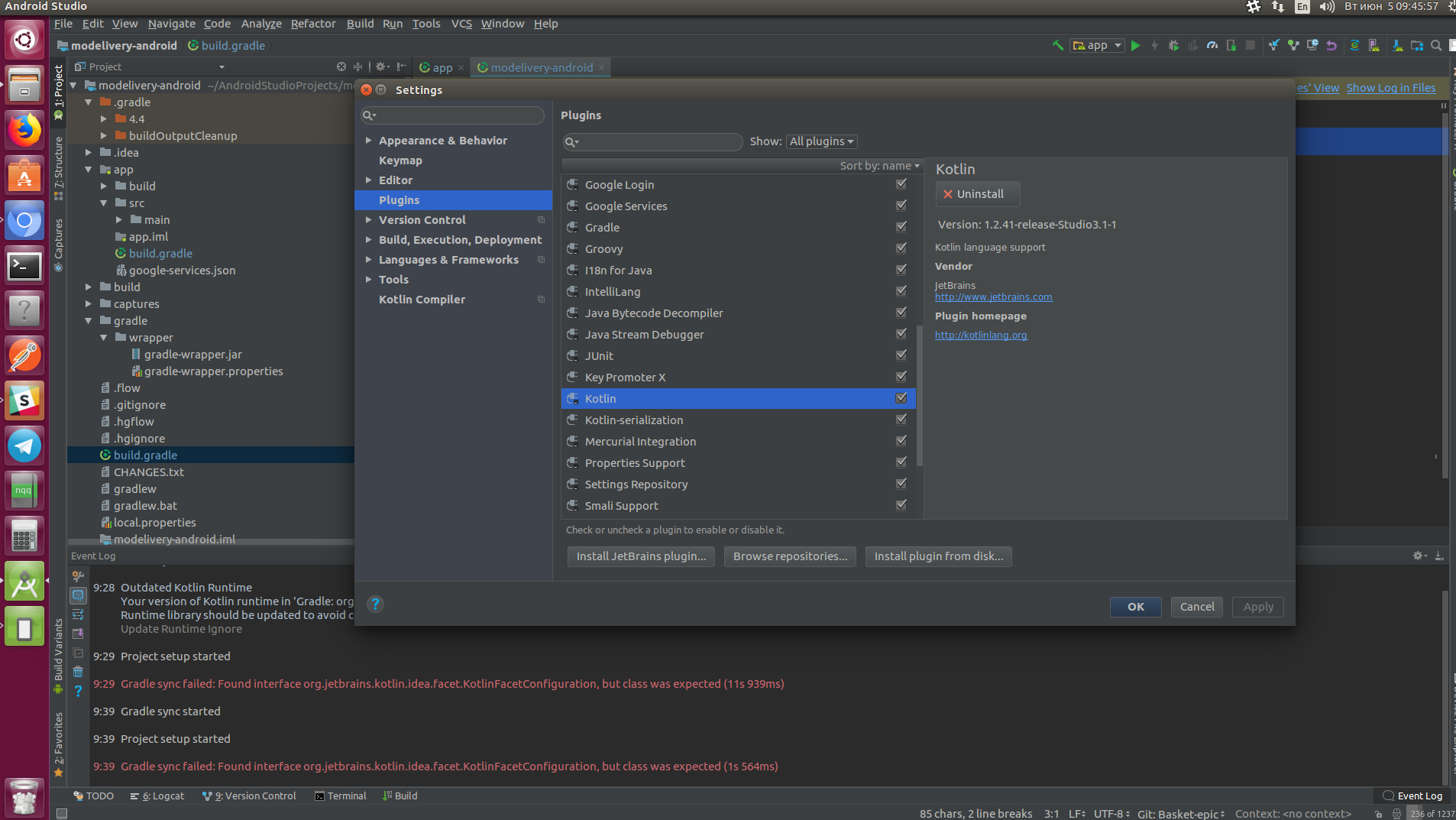Viewport: 1456px width, 820px height.
Task: Toggle the Gradle plugin checkbox
Action: [901, 227]
